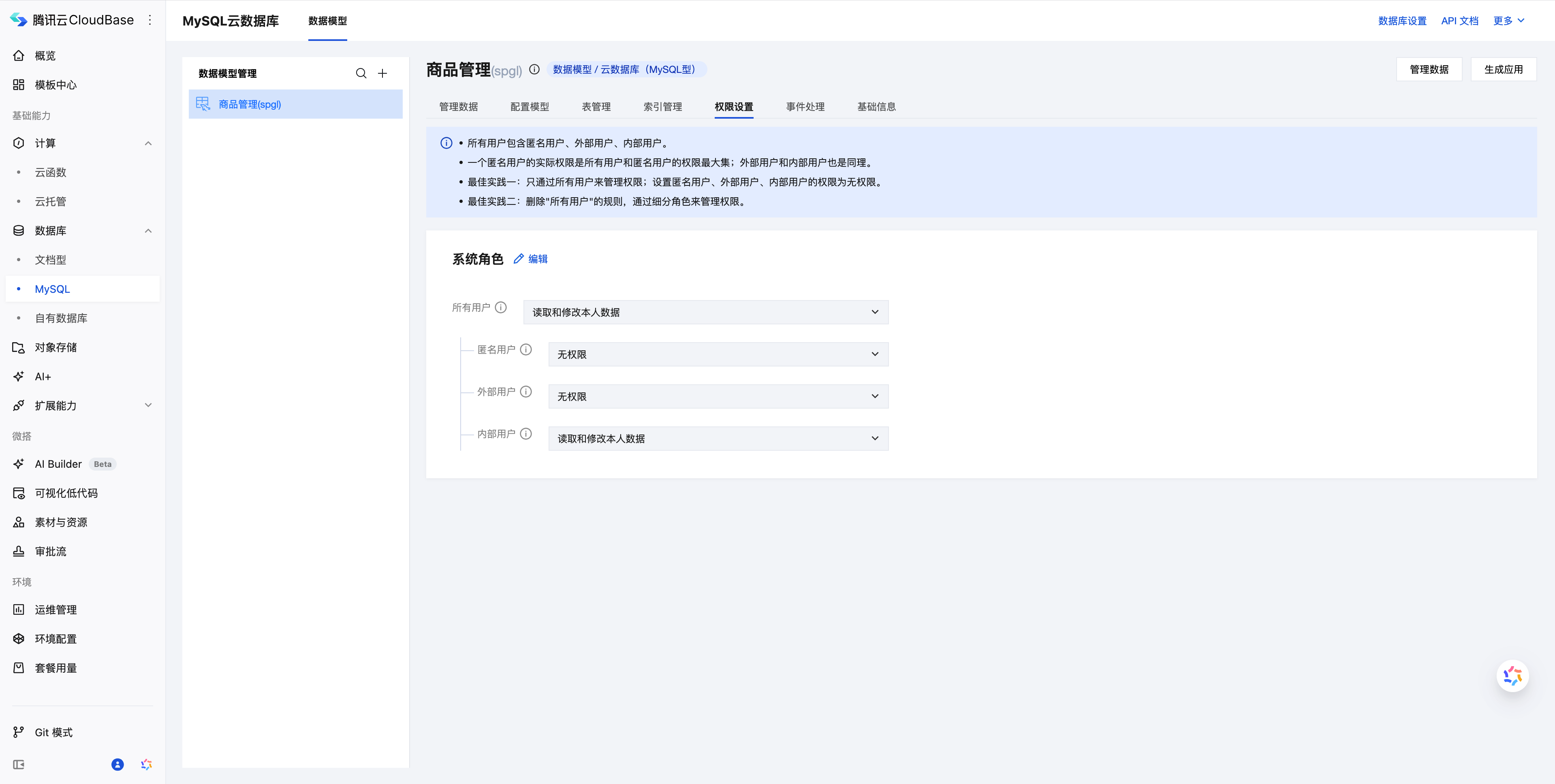Click the 计算 hexagon icon

pyautogui.click(x=19, y=143)
